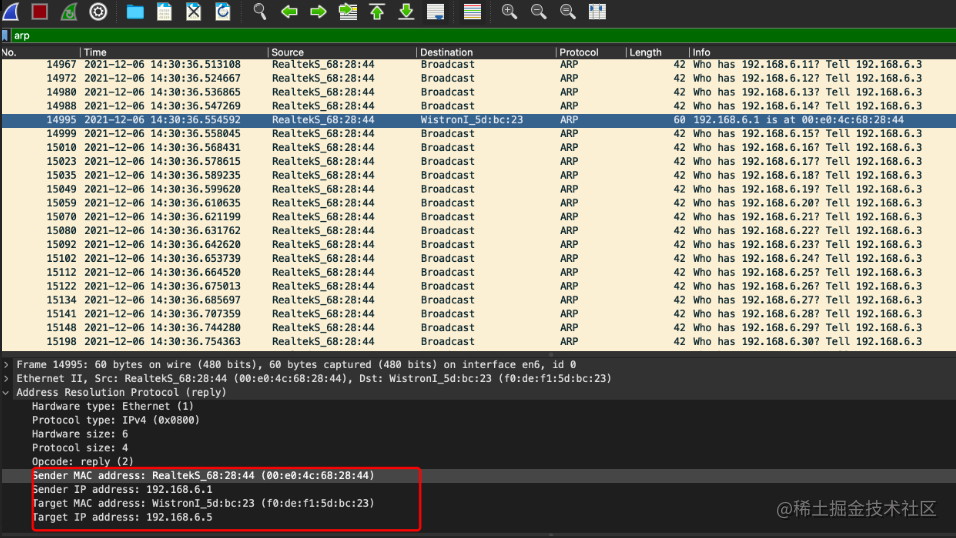Select packet 14988 asking for 192.168.6.14

(x=478, y=106)
